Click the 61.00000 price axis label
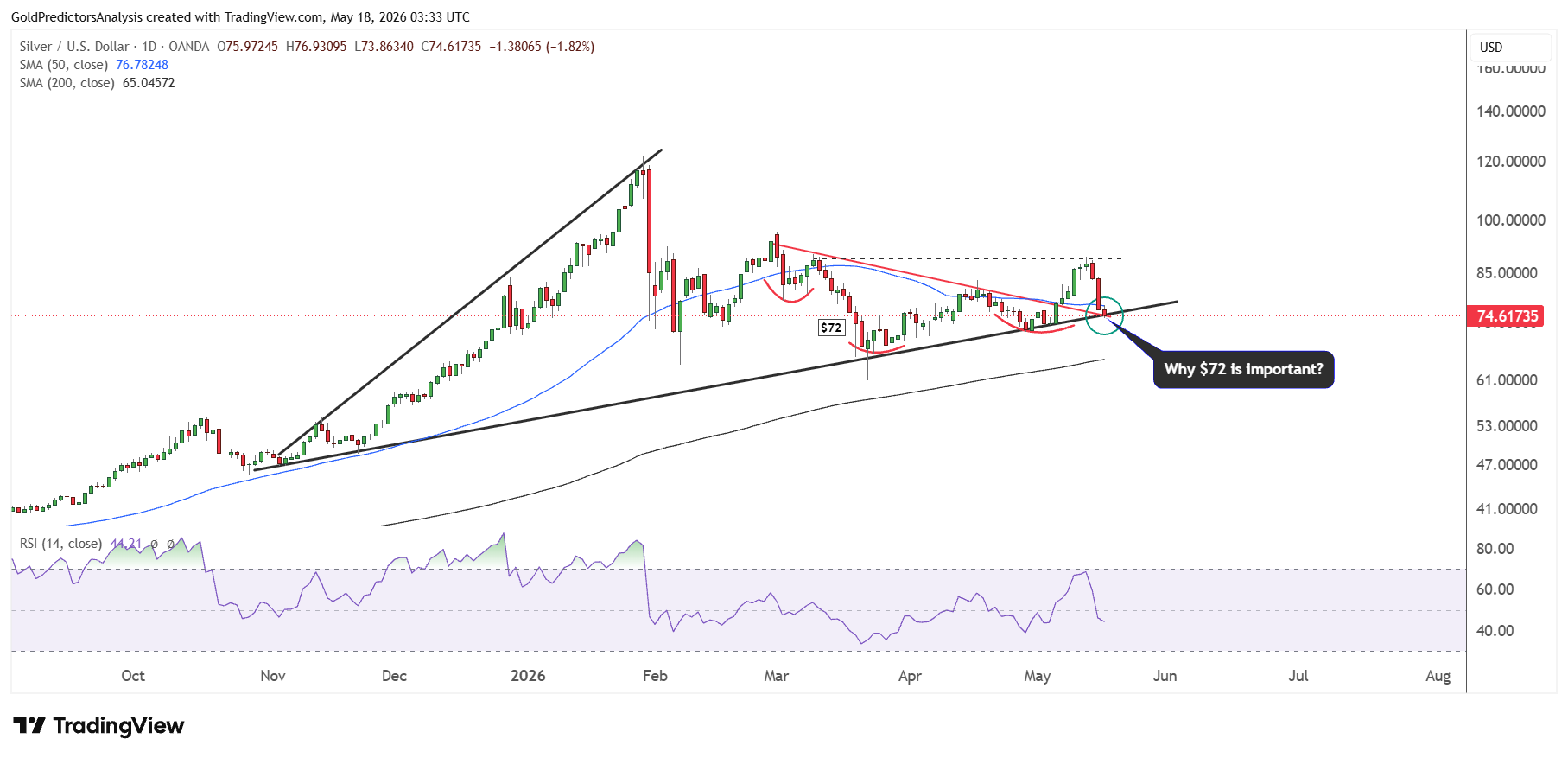The height and width of the screenshot is (758, 1568). pos(1507,379)
